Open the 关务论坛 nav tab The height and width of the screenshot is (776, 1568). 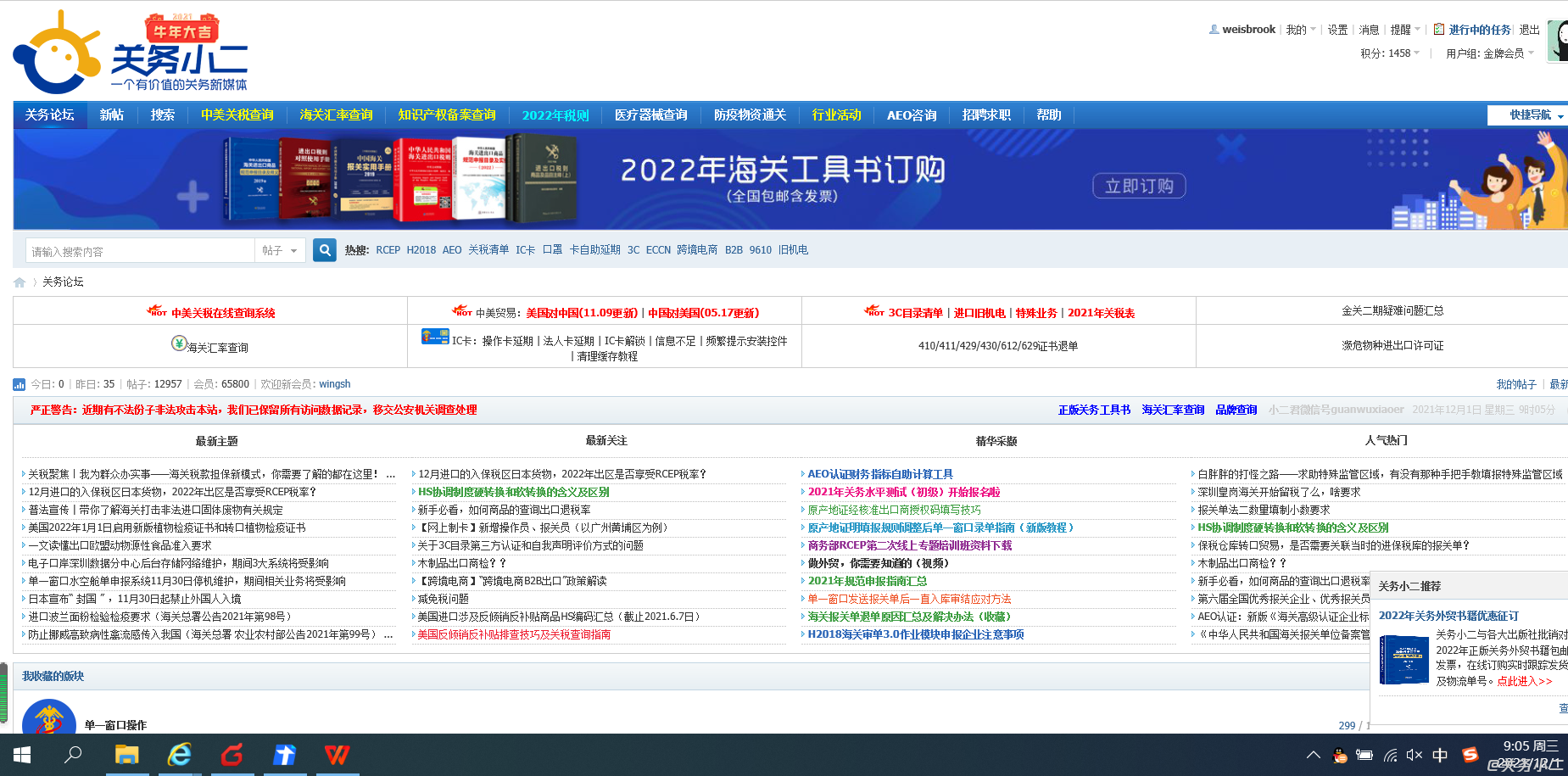[x=49, y=115]
